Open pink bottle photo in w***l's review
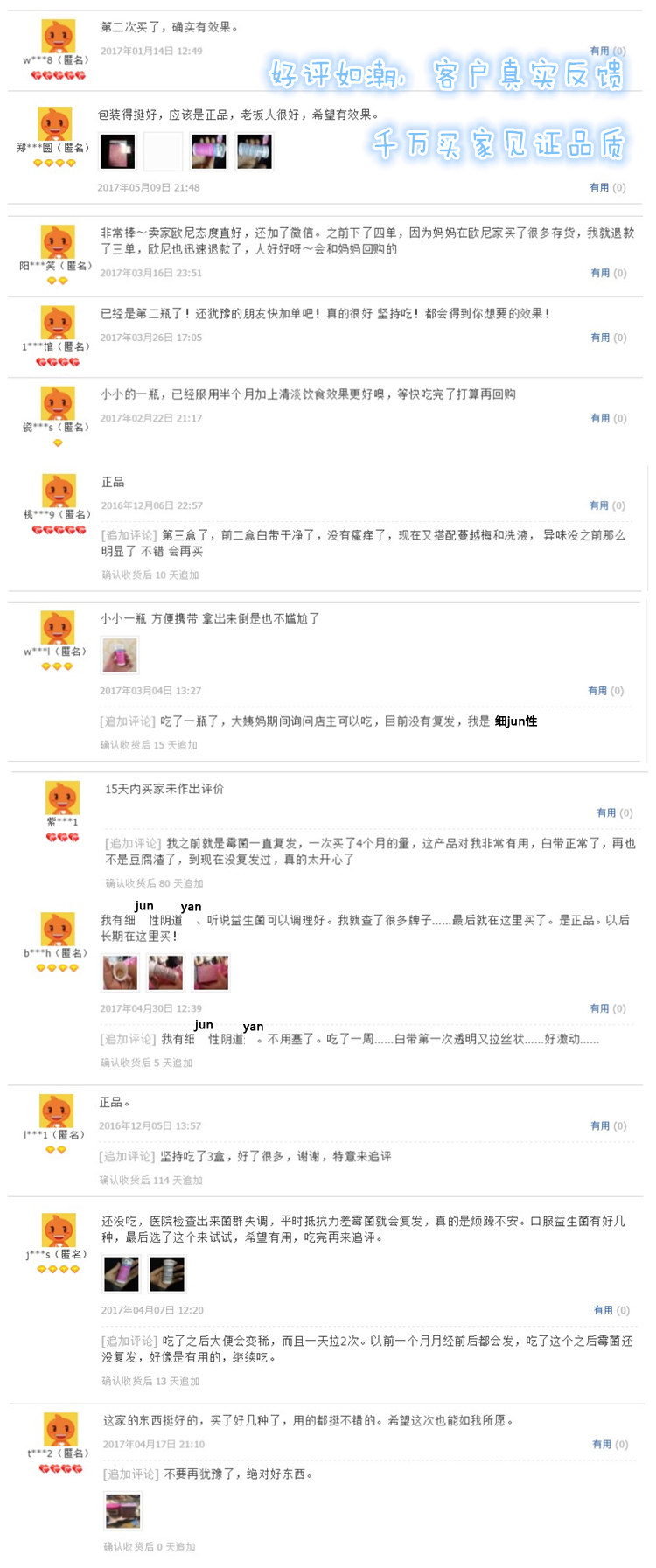The width and height of the screenshot is (656, 1568). (x=120, y=655)
